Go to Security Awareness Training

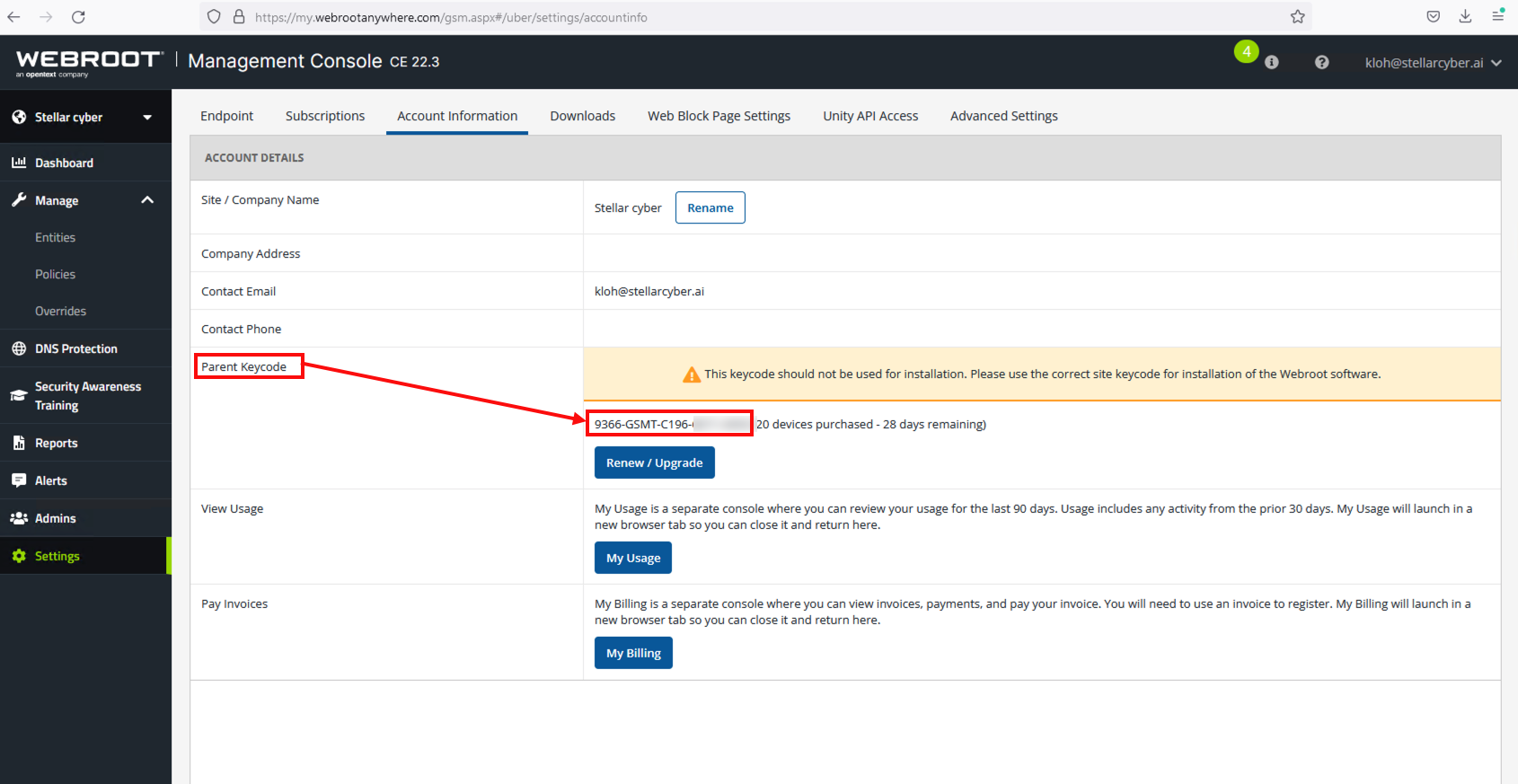pos(87,396)
